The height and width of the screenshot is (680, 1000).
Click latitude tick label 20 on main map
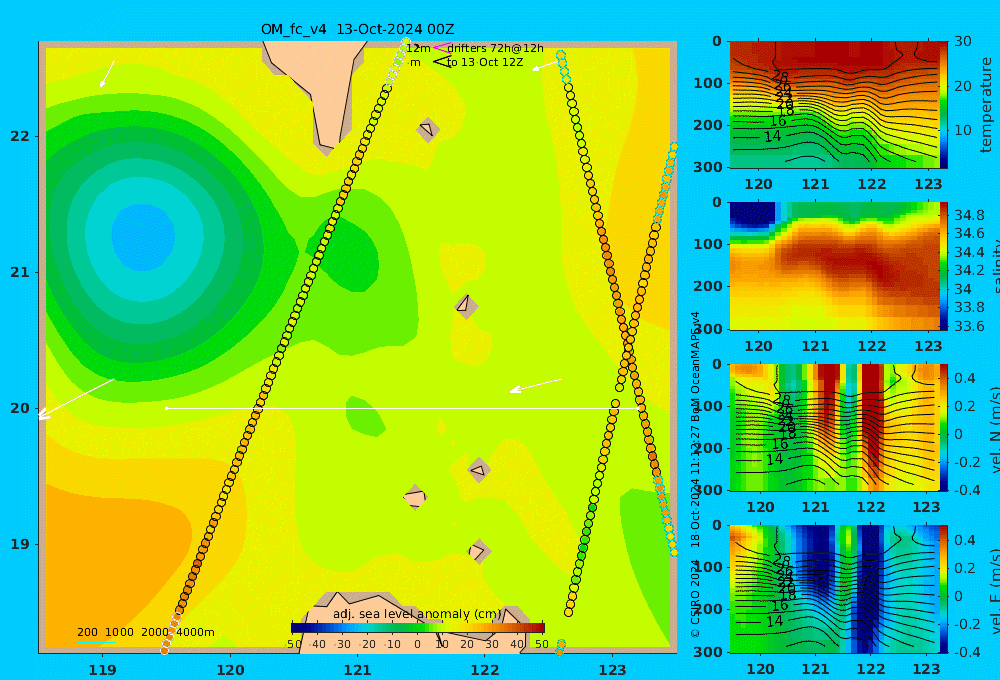20,408
